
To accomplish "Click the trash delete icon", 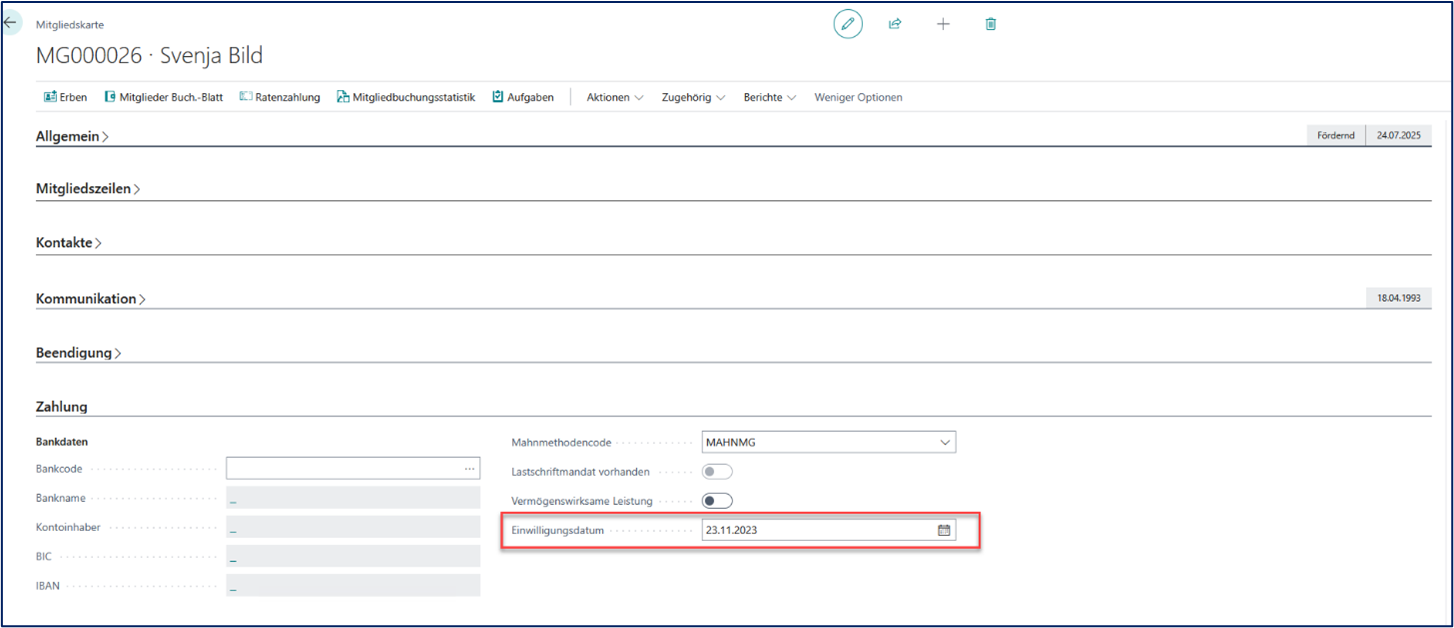I will pyautogui.click(x=991, y=24).
